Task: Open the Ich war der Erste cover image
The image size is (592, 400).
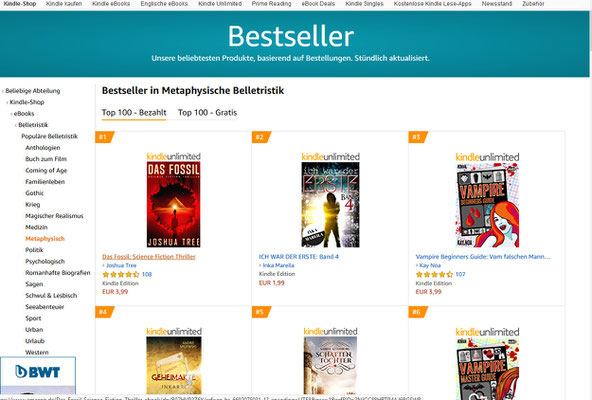Action: click(x=330, y=205)
